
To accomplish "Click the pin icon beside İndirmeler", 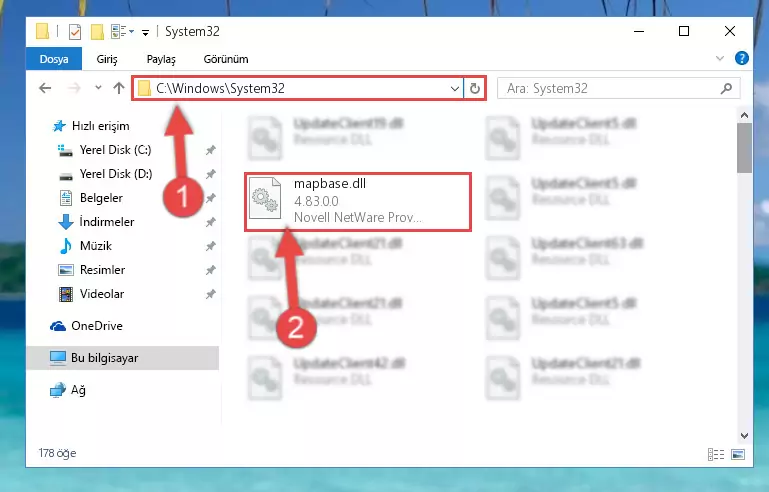I will [x=210, y=222].
